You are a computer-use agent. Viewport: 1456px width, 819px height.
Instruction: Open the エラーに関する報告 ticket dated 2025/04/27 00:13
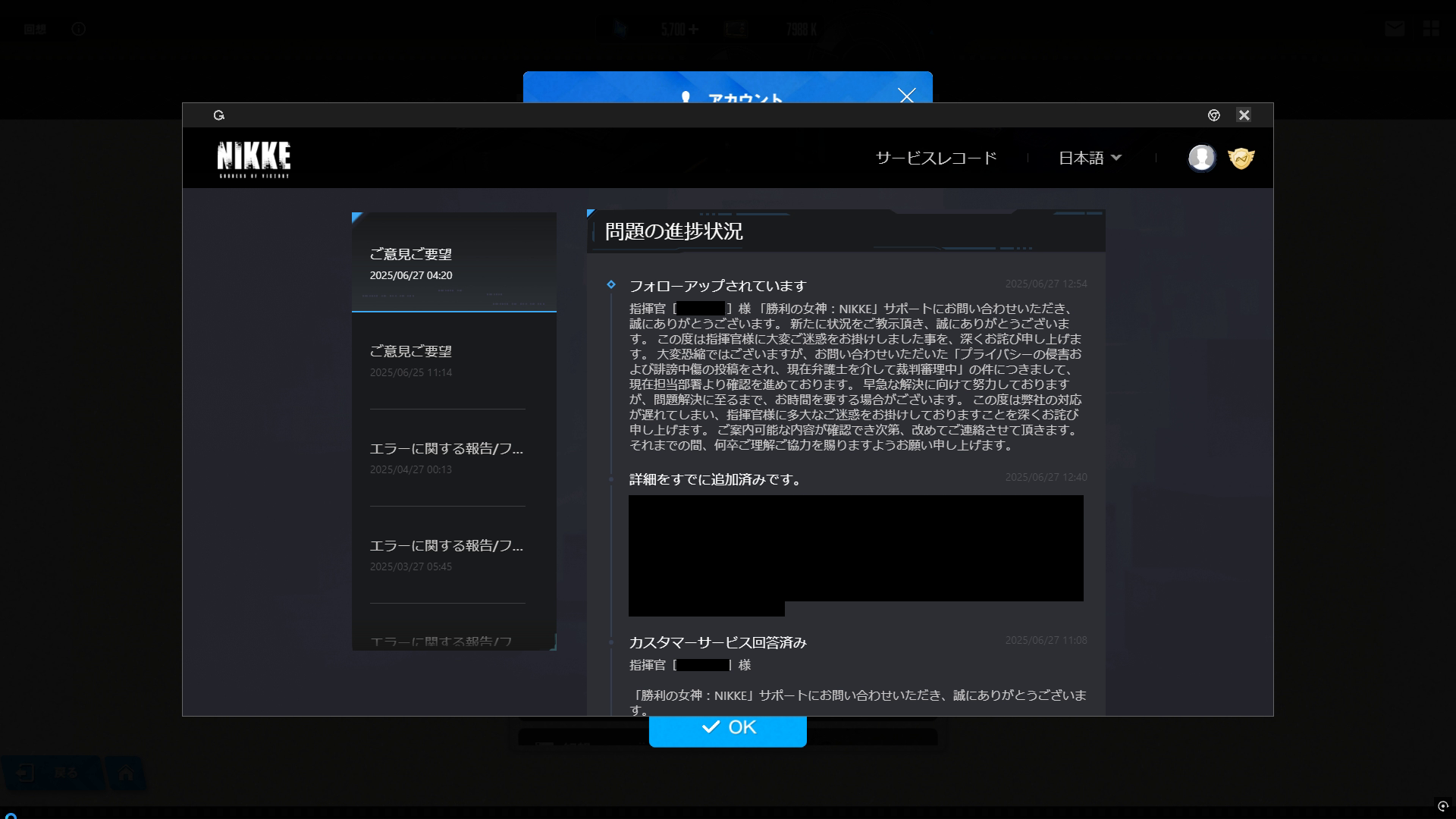(453, 458)
